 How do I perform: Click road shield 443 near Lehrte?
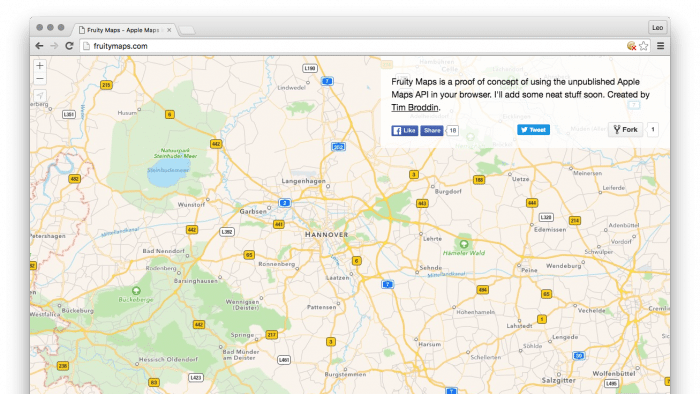tap(422, 203)
